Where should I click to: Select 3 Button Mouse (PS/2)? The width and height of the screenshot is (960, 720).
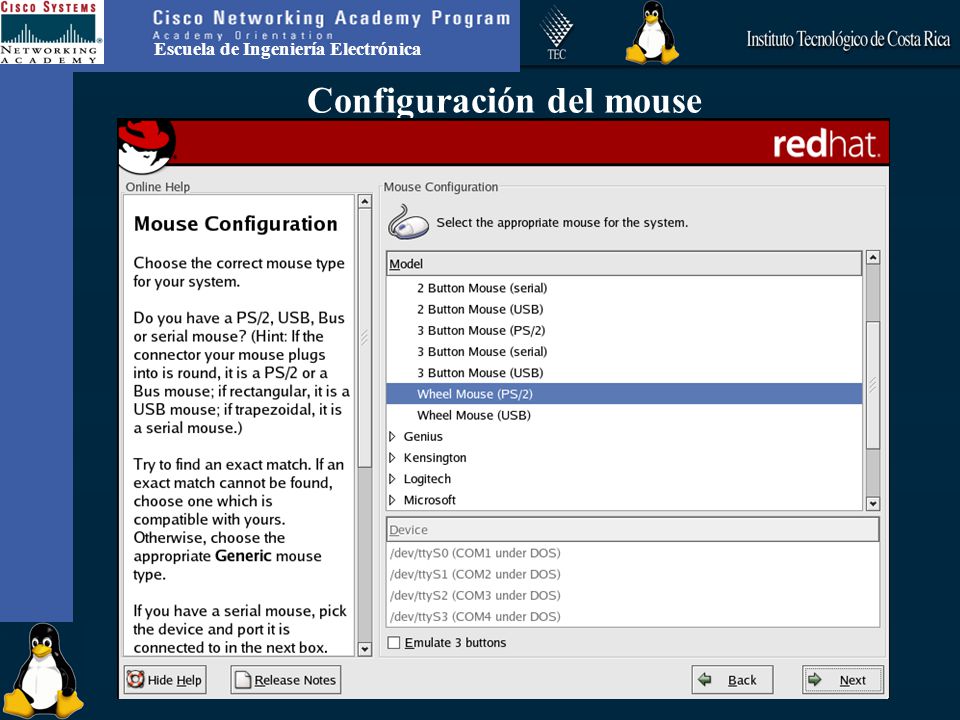[624, 331]
